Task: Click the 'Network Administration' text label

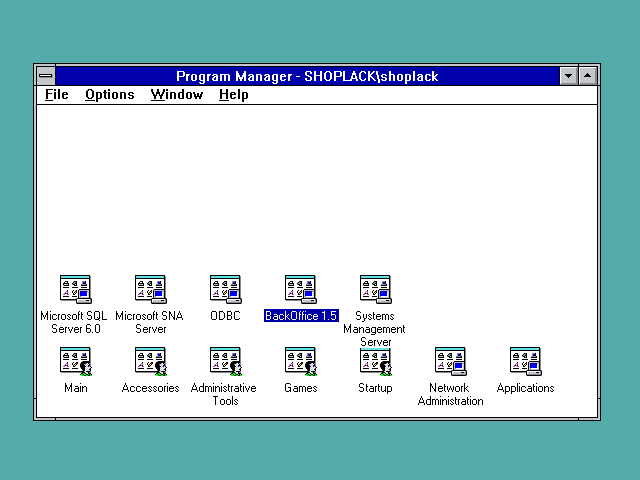Action: pyautogui.click(x=450, y=394)
